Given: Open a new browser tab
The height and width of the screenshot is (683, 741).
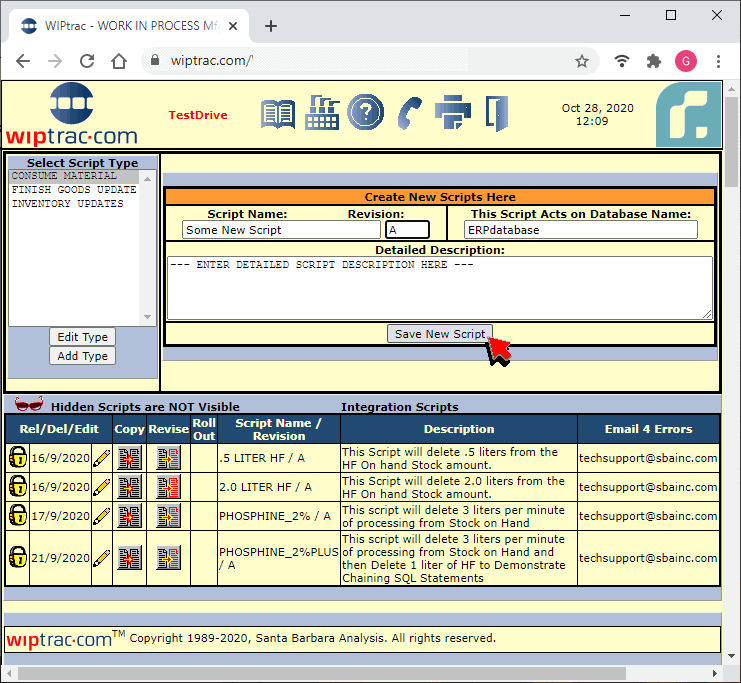Looking at the screenshot, I should tap(271, 26).
